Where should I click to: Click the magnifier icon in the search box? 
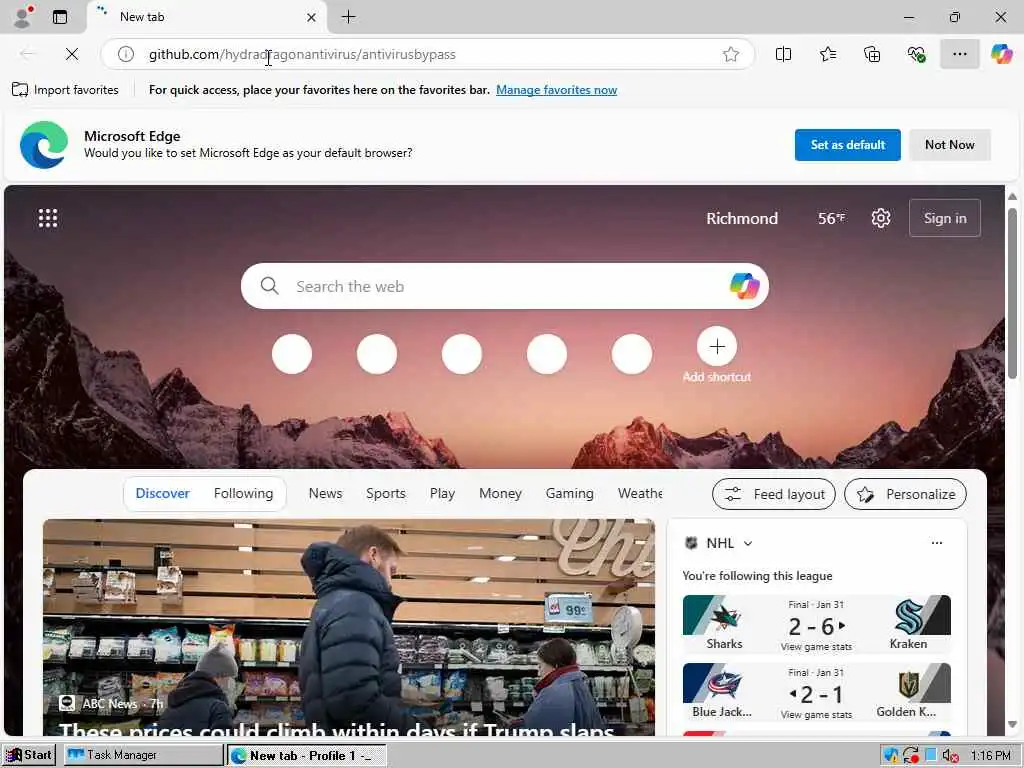(x=269, y=286)
